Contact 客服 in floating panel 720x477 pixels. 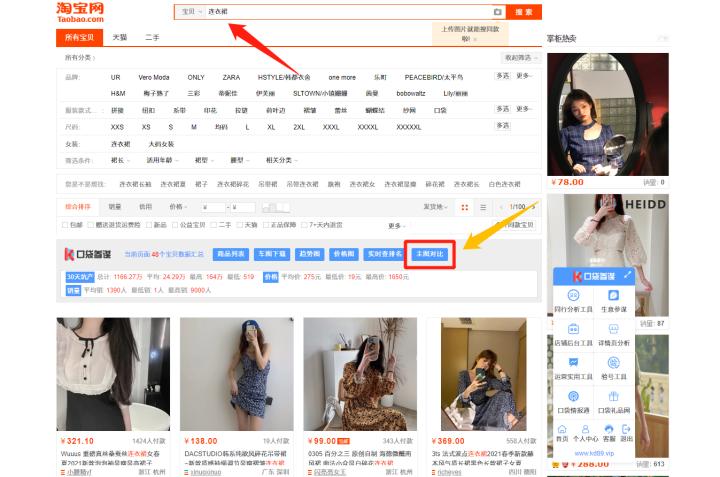pyautogui.click(x=609, y=433)
